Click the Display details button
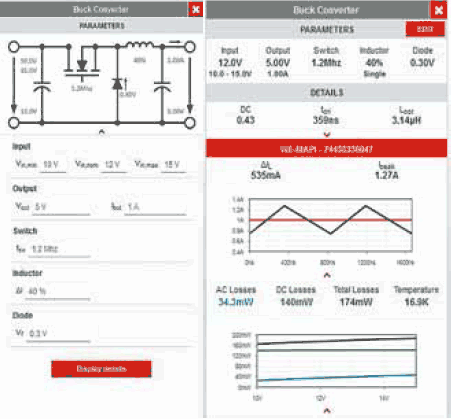Viewport: 451px width, 419px height. point(101,369)
